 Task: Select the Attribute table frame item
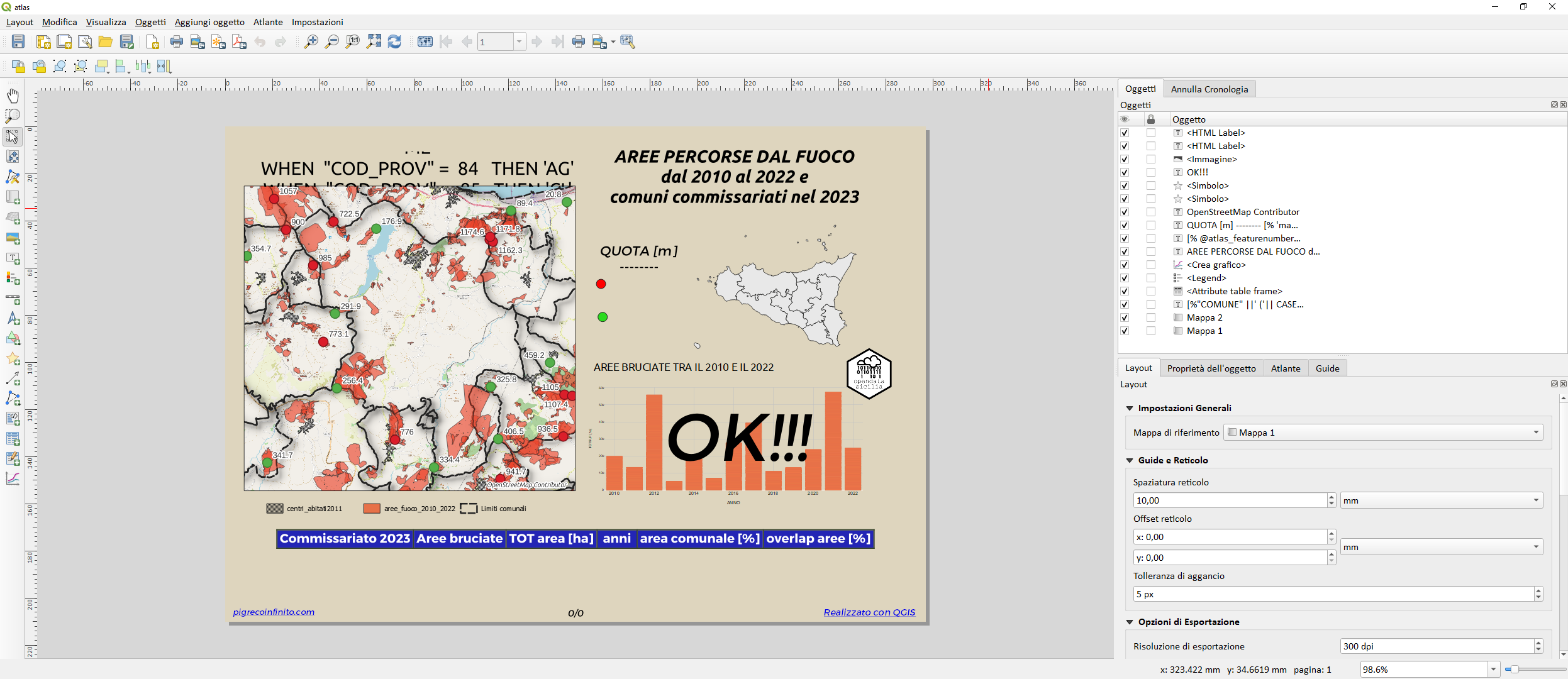pos(1233,291)
